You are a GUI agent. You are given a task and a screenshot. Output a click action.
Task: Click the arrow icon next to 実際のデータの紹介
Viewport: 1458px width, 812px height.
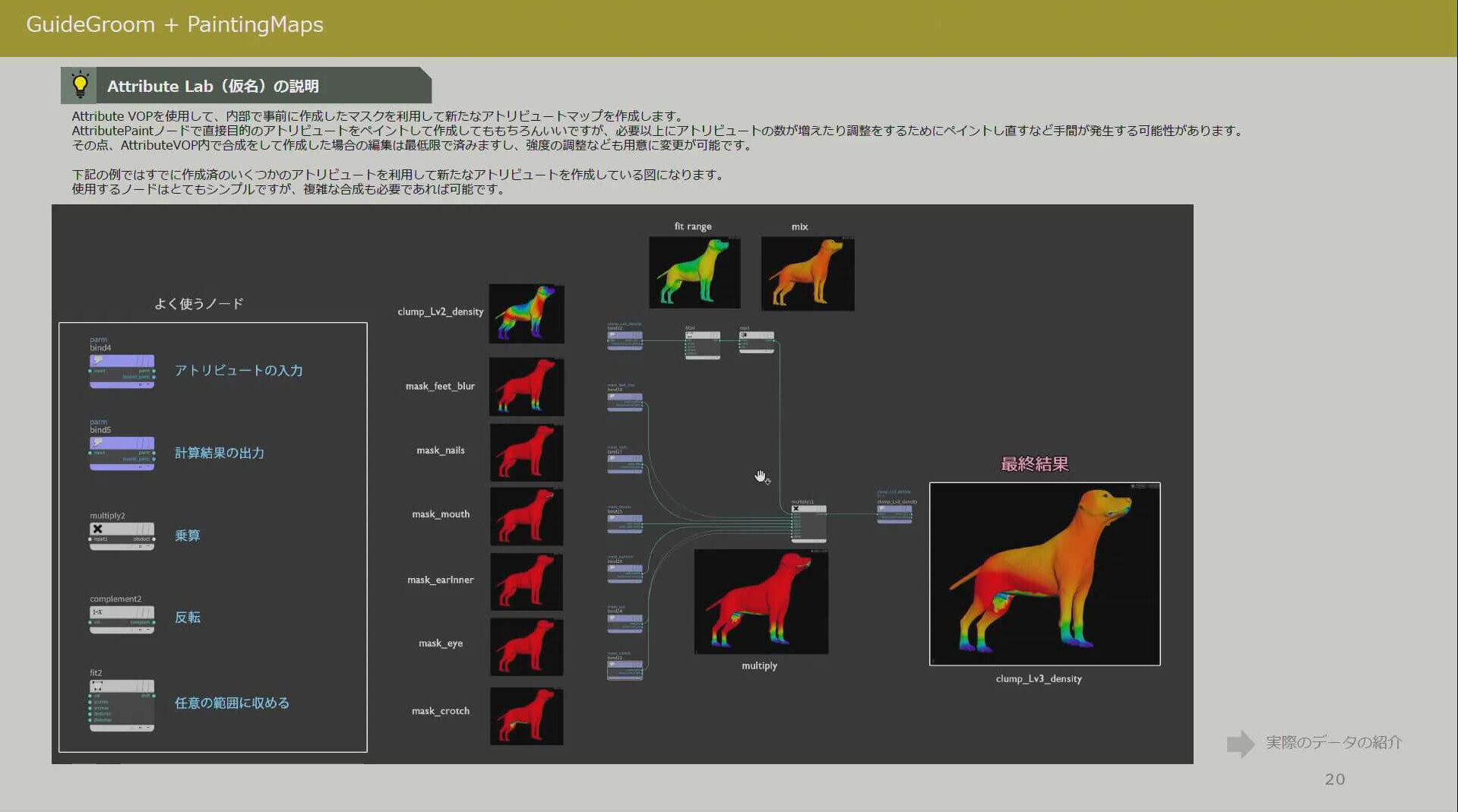1241,744
